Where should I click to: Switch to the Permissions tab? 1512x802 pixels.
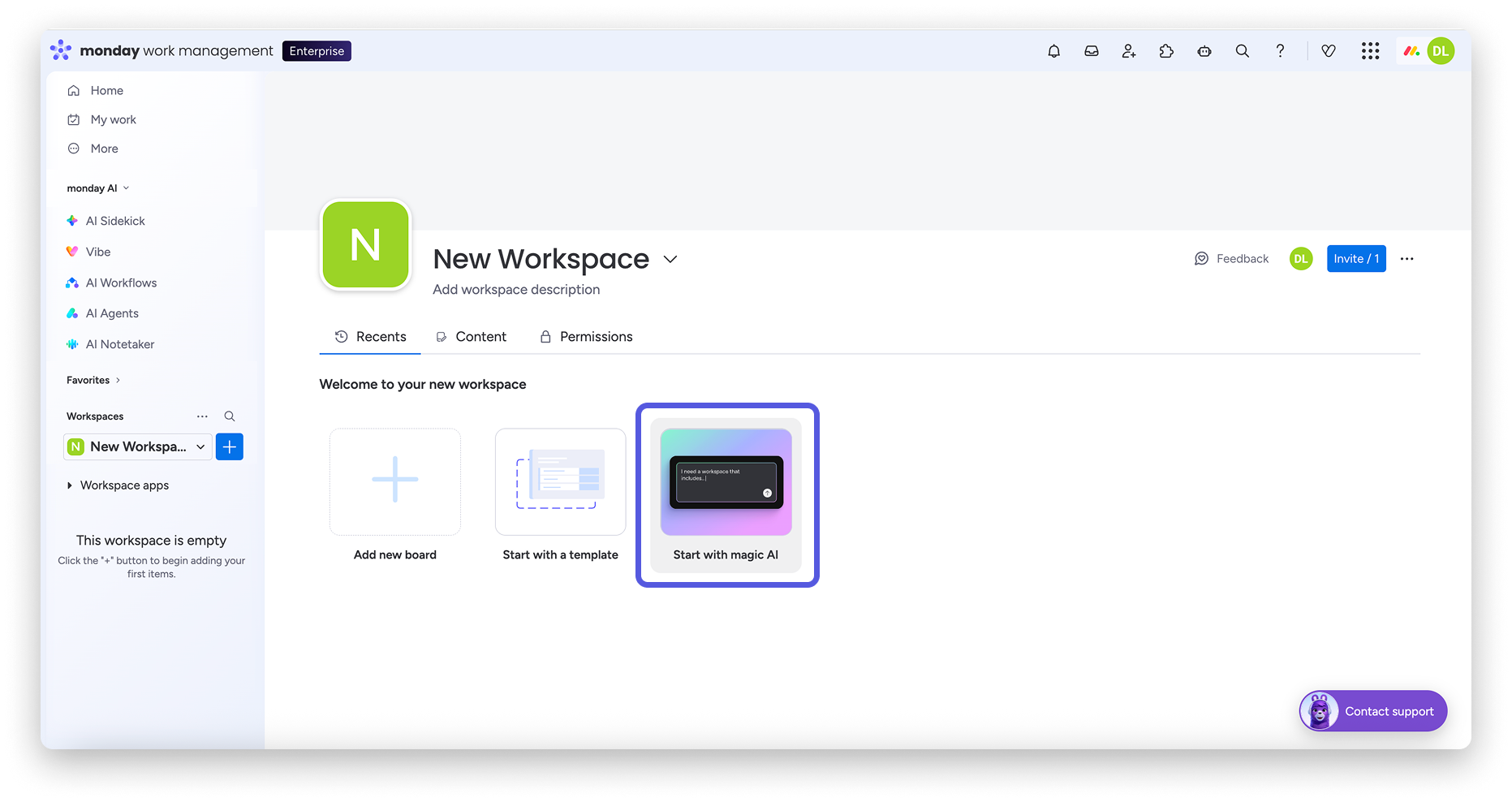586,337
